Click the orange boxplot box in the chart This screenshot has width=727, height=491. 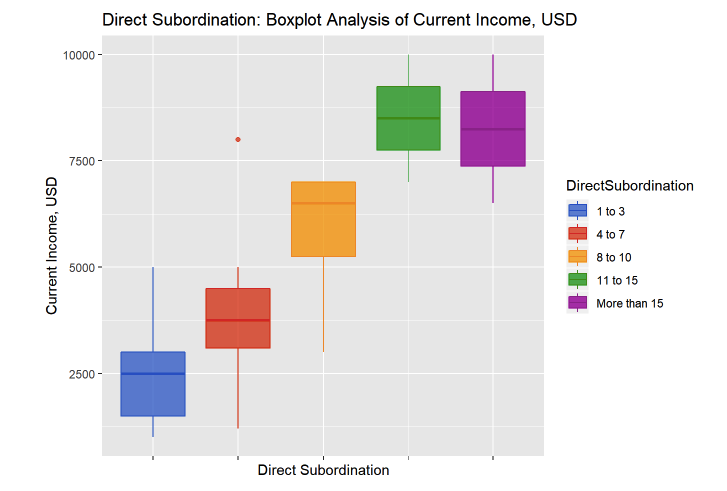323,219
